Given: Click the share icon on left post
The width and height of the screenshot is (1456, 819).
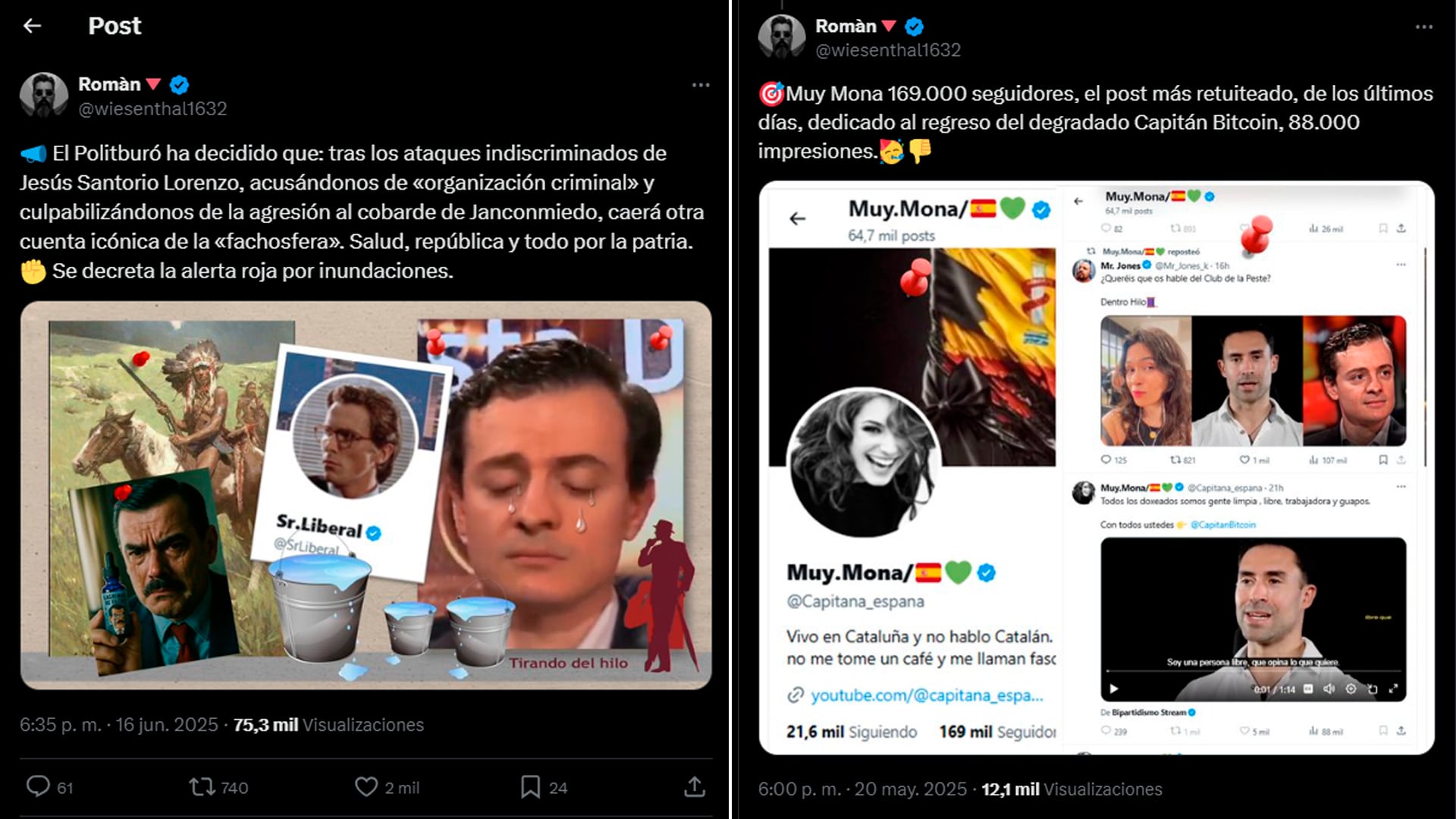Looking at the screenshot, I should (x=694, y=786).
